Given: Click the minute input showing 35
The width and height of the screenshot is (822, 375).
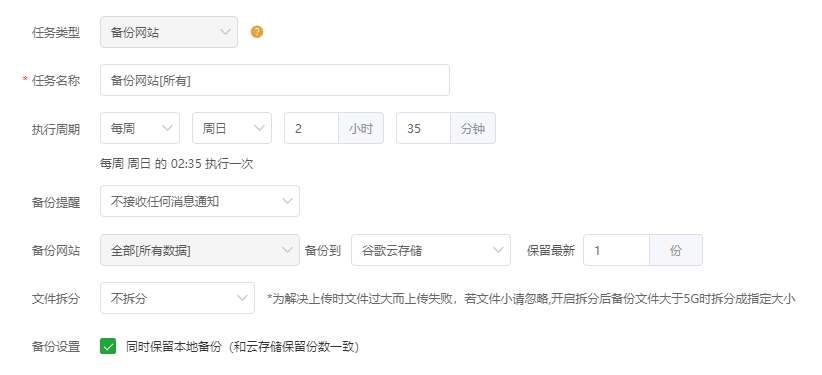Looking at the screenshot, I should 424,128.
